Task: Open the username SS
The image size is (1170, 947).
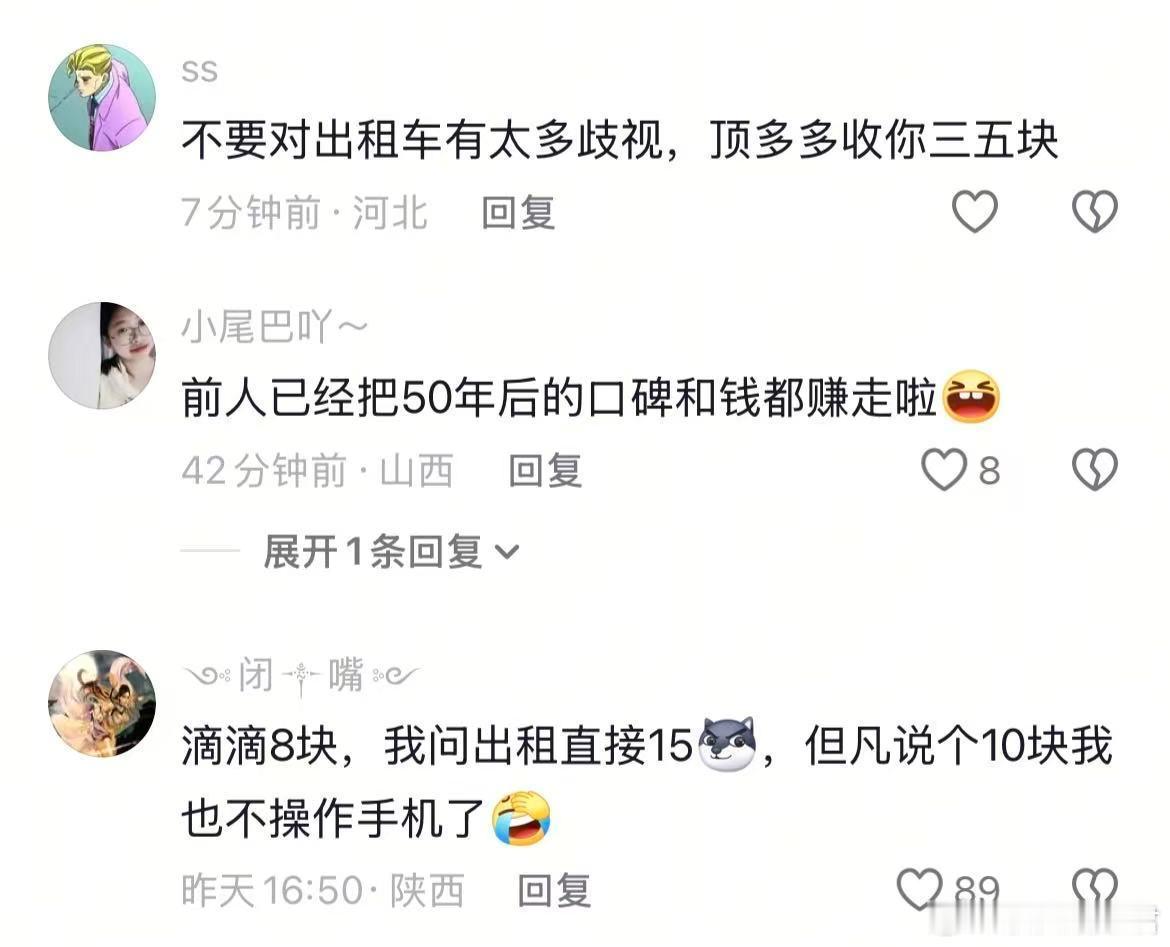Action: point(199,72)
